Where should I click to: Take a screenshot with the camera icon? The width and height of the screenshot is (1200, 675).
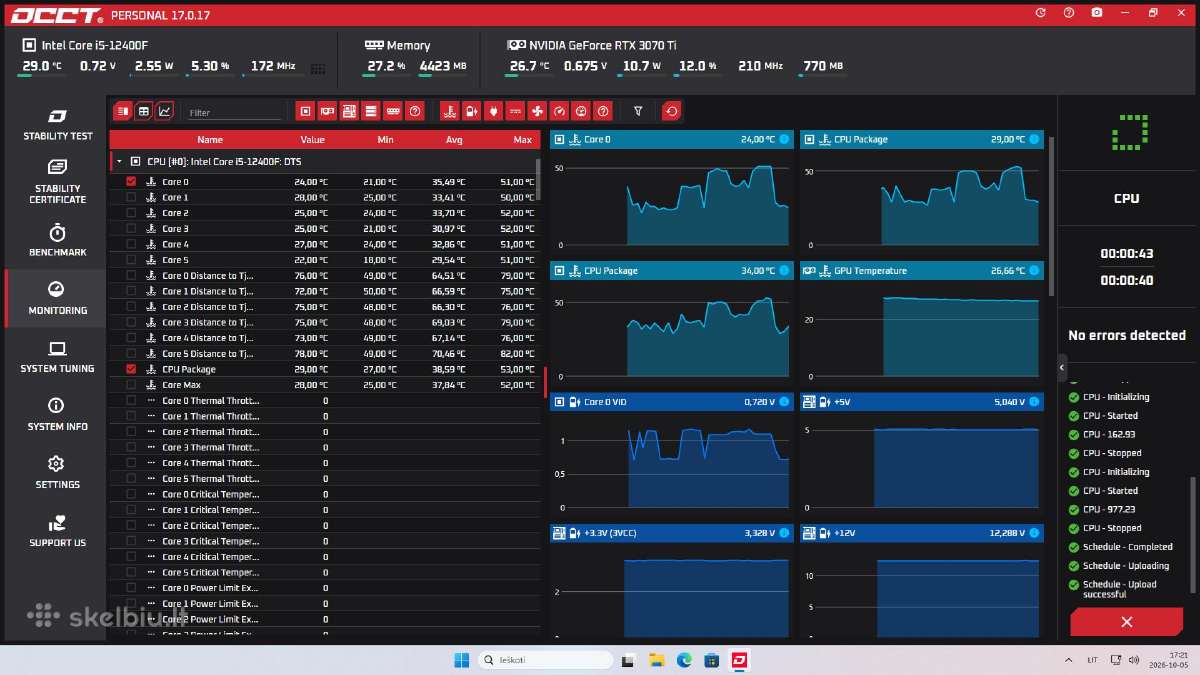(x=1097, y=13)
